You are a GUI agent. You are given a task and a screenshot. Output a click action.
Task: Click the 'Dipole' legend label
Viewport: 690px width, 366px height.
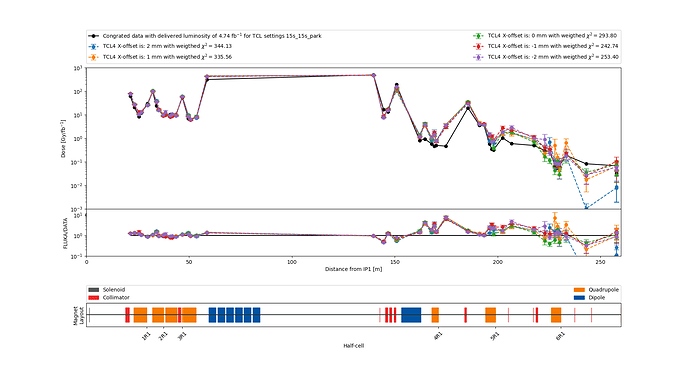pos(597,298)
